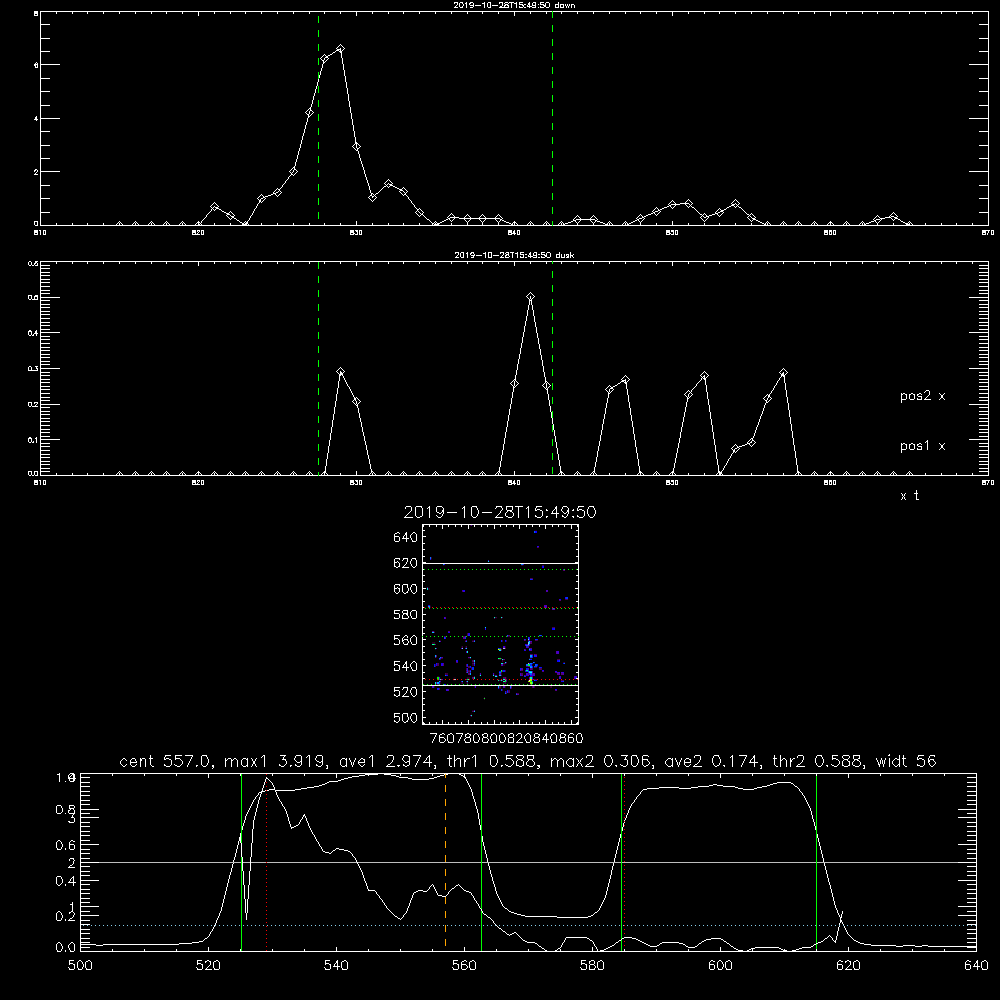The image size is (1000, 1000).
Task: Click the red dotted line near 529 in bottom plot
Action: pos(267,861)
